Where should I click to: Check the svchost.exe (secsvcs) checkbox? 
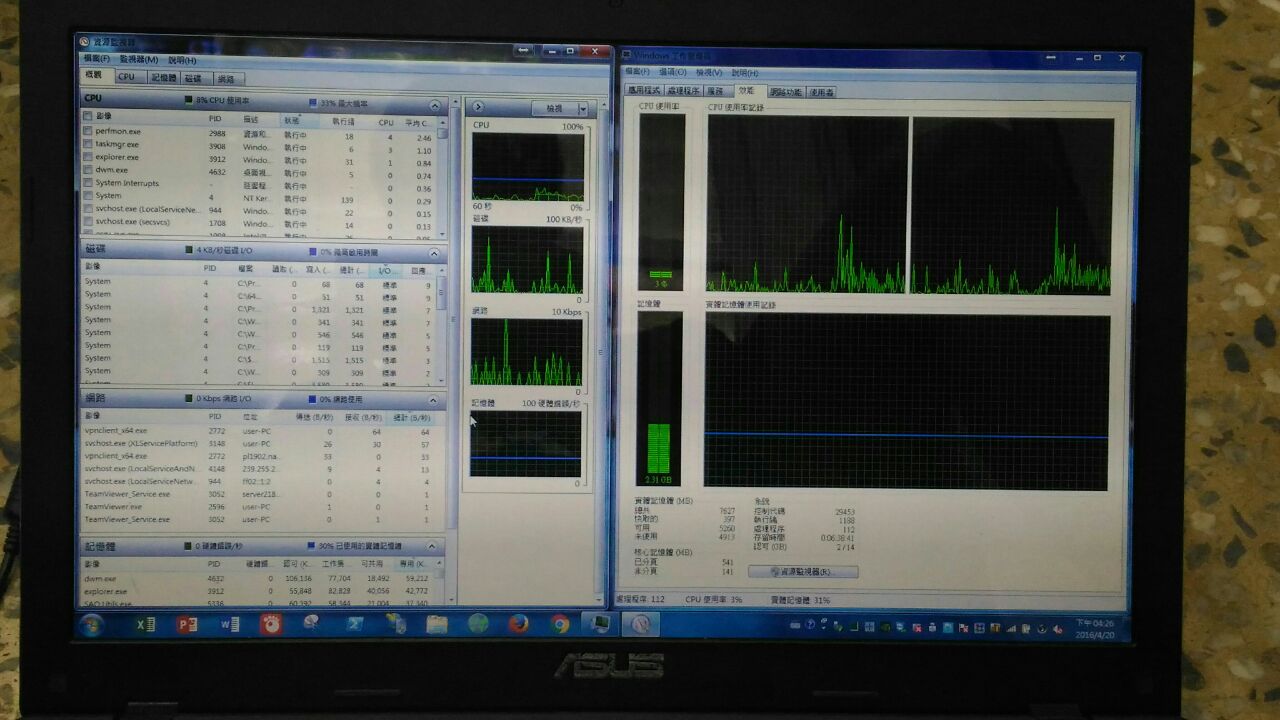[88, 222]
